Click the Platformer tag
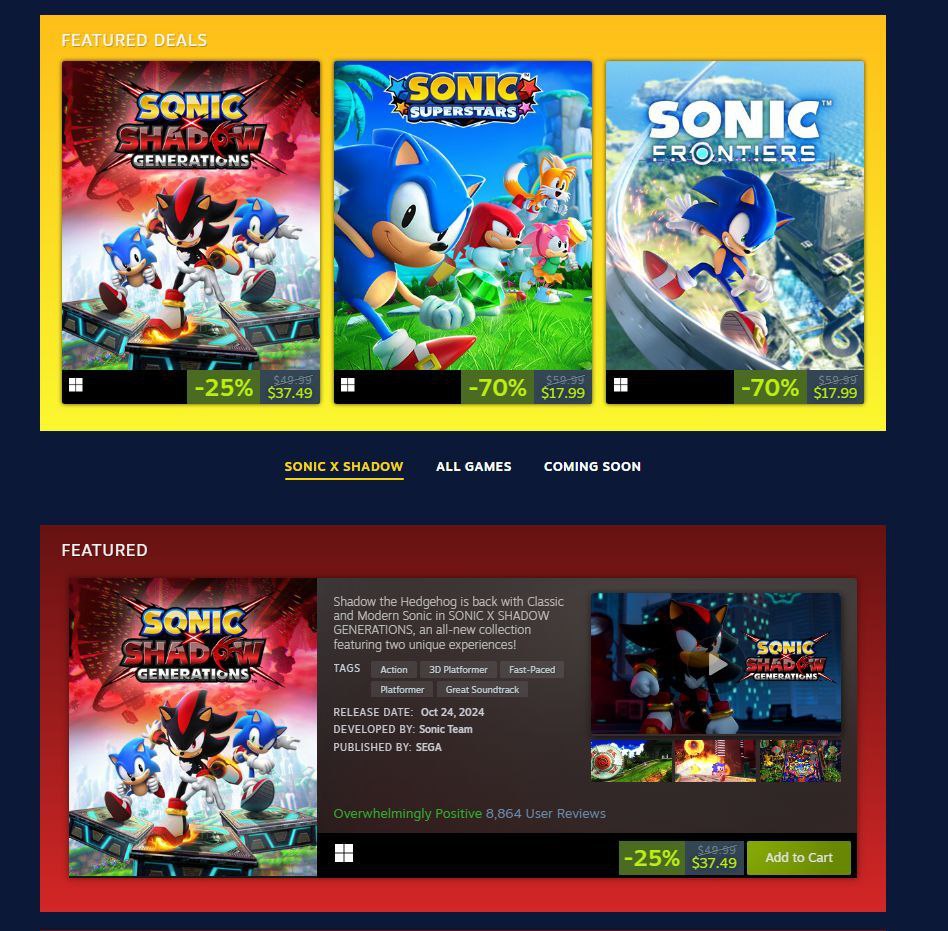This screenshot has height=931, width=948. tap(402, 690)
